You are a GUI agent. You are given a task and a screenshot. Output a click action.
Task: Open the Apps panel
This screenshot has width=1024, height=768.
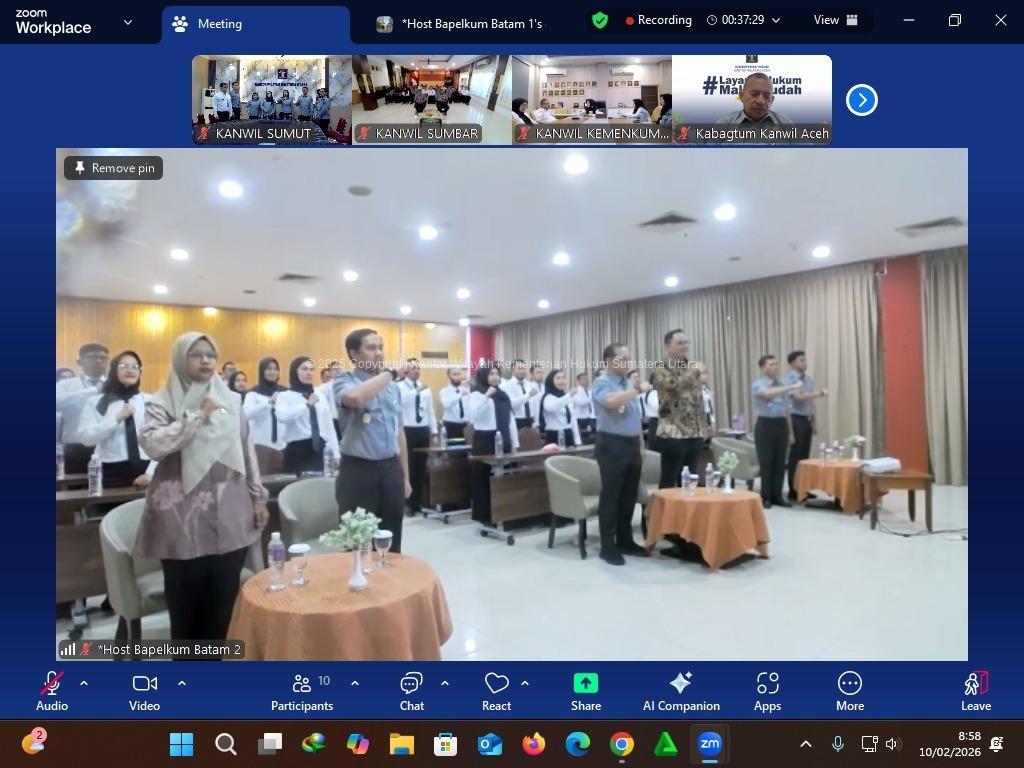click(x=767, y=692)
